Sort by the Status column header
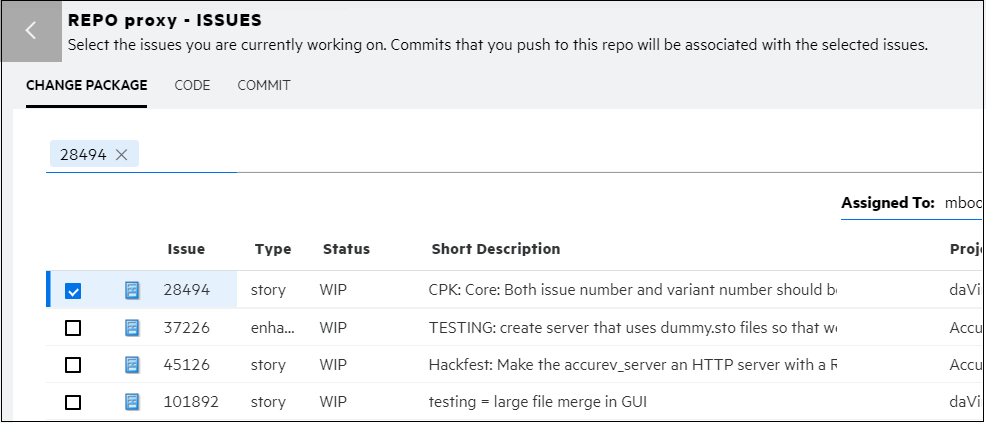The height and width of the screenshot is (423, 986). (346, 249)
